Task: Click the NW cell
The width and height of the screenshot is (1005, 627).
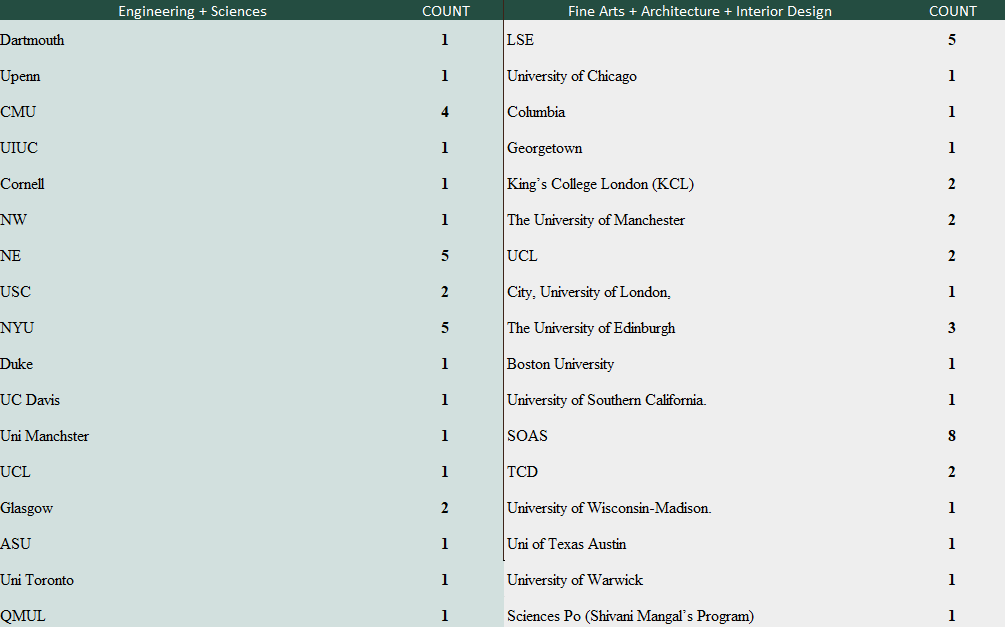Action: (13, 219)
